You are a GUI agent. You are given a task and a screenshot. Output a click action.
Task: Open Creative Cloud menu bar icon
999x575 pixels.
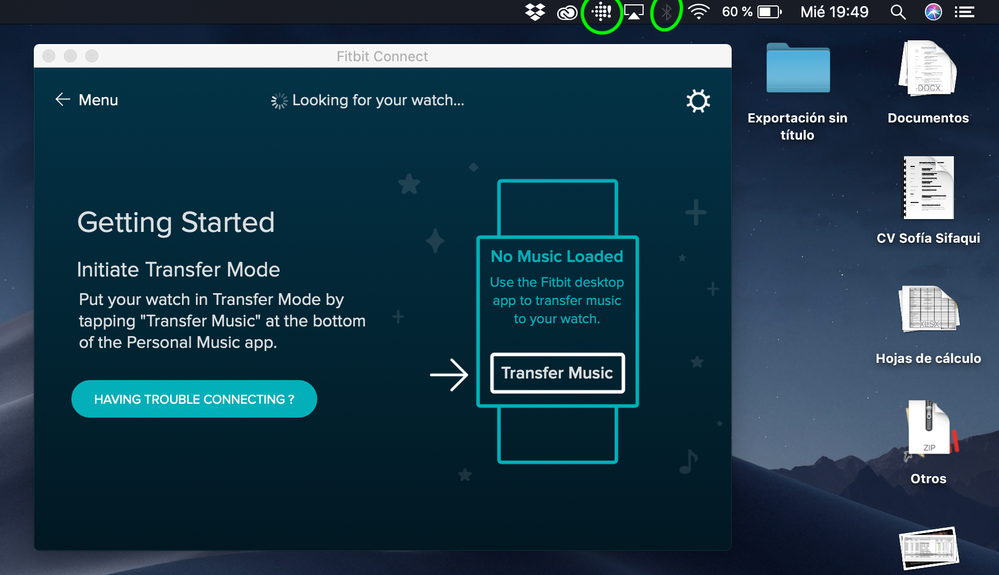[567, 12]
